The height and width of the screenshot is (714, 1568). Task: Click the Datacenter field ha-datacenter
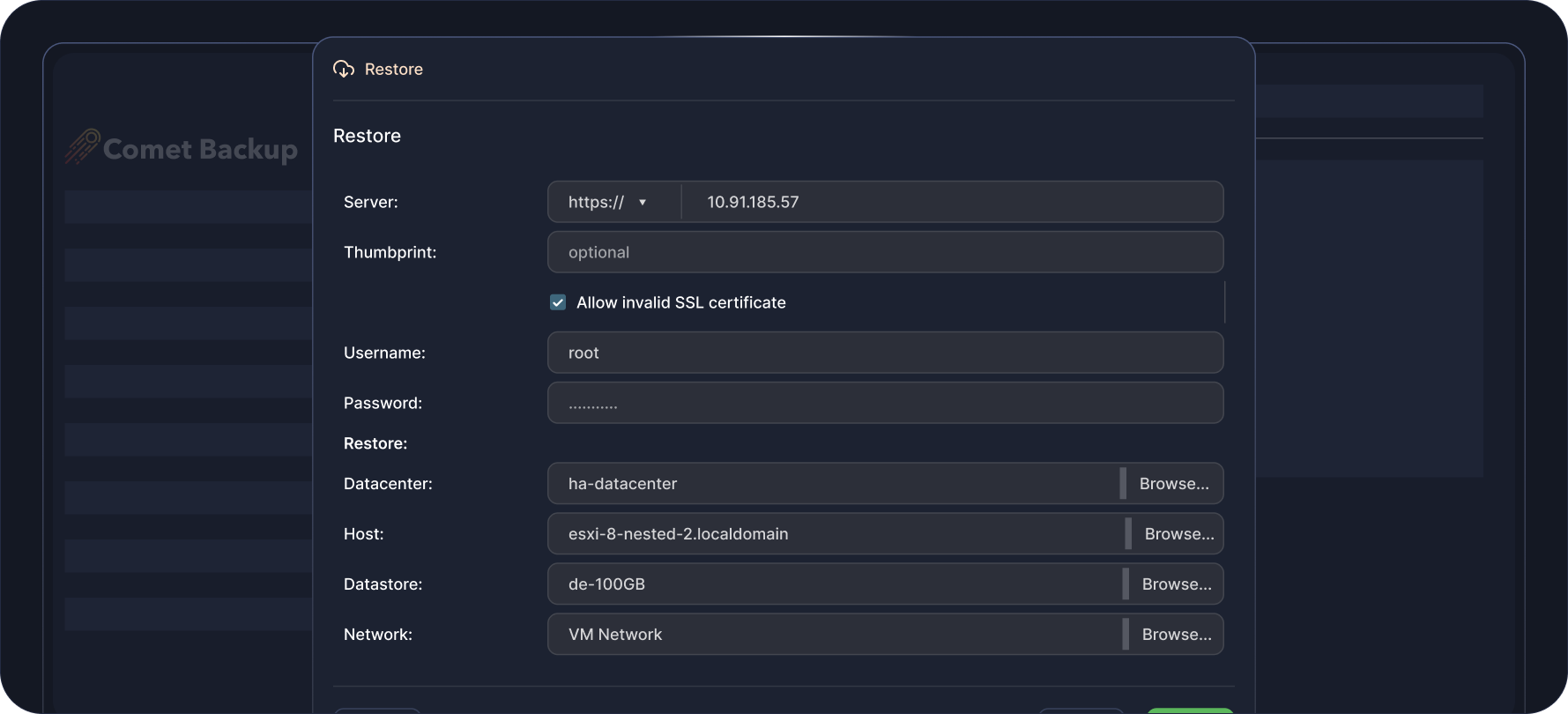coord(833,484)
